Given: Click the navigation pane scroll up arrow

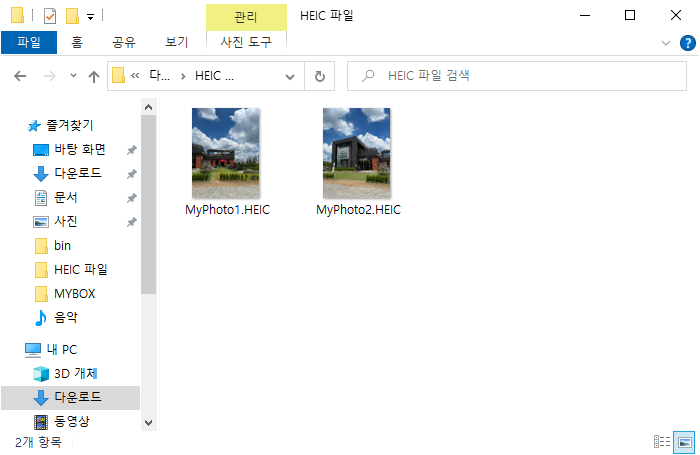Looking at the screenshot, I should click(149, 107).
